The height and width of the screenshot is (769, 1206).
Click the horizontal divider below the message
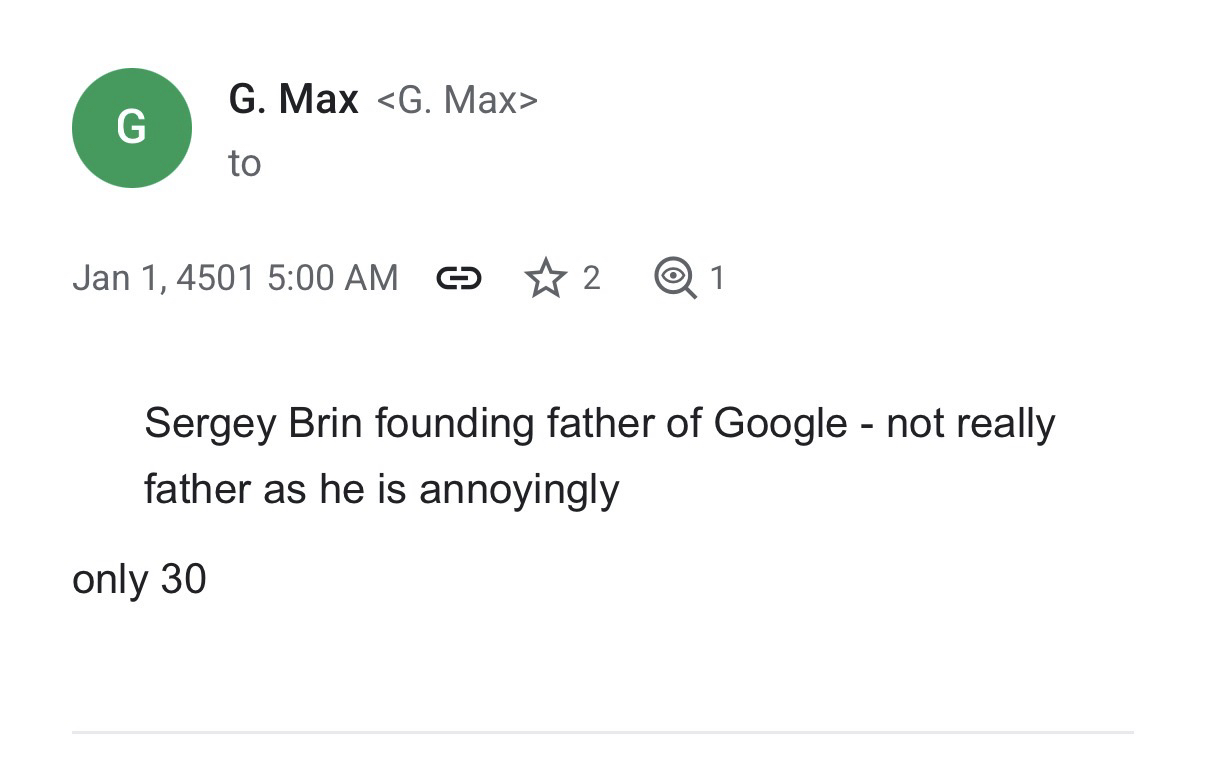click(x=602, y=732)
